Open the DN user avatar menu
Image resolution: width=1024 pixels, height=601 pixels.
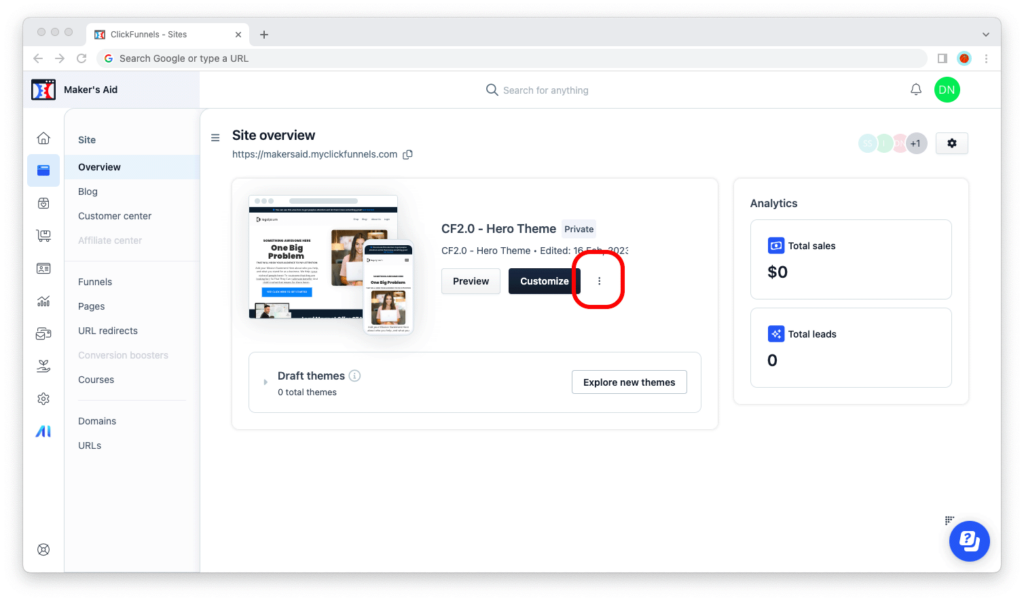pos(947,89)
